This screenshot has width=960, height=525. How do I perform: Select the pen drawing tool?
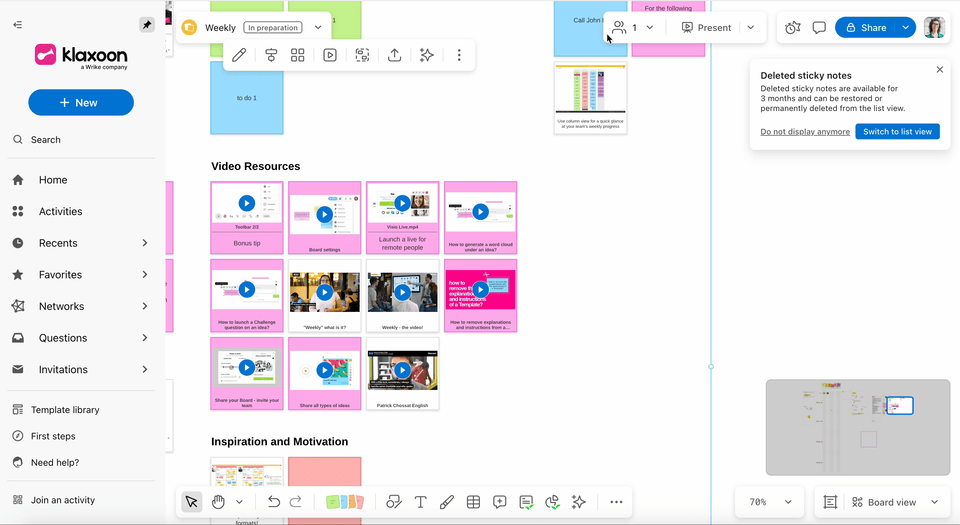[447, 502]
